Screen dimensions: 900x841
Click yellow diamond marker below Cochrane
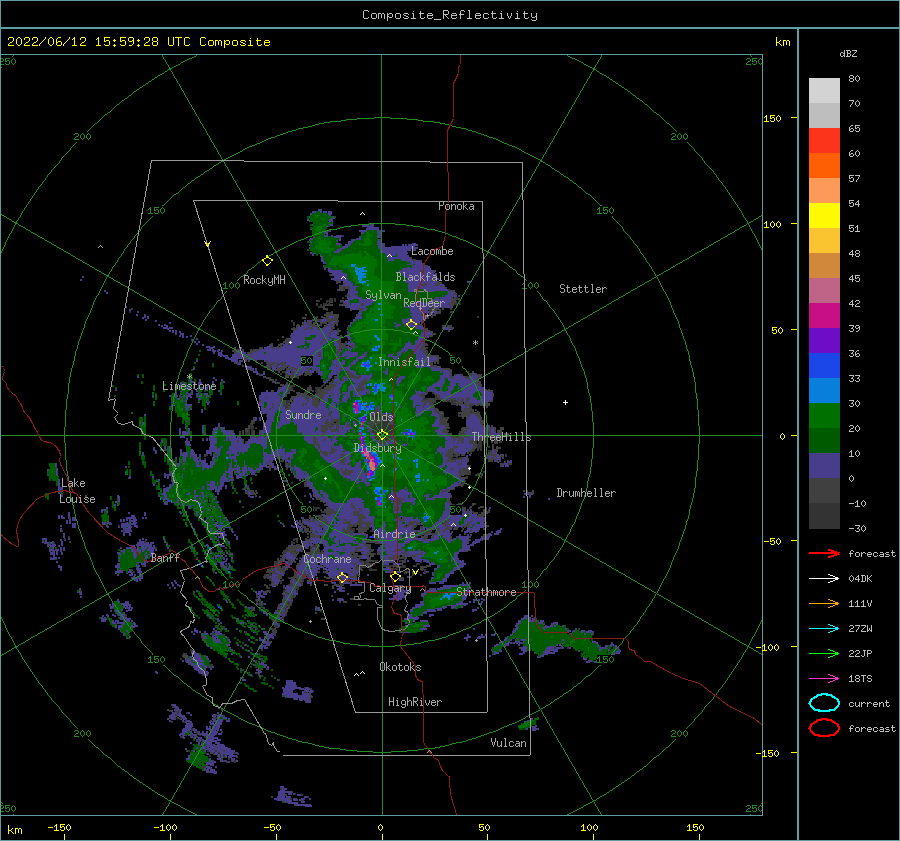(342, 577)
